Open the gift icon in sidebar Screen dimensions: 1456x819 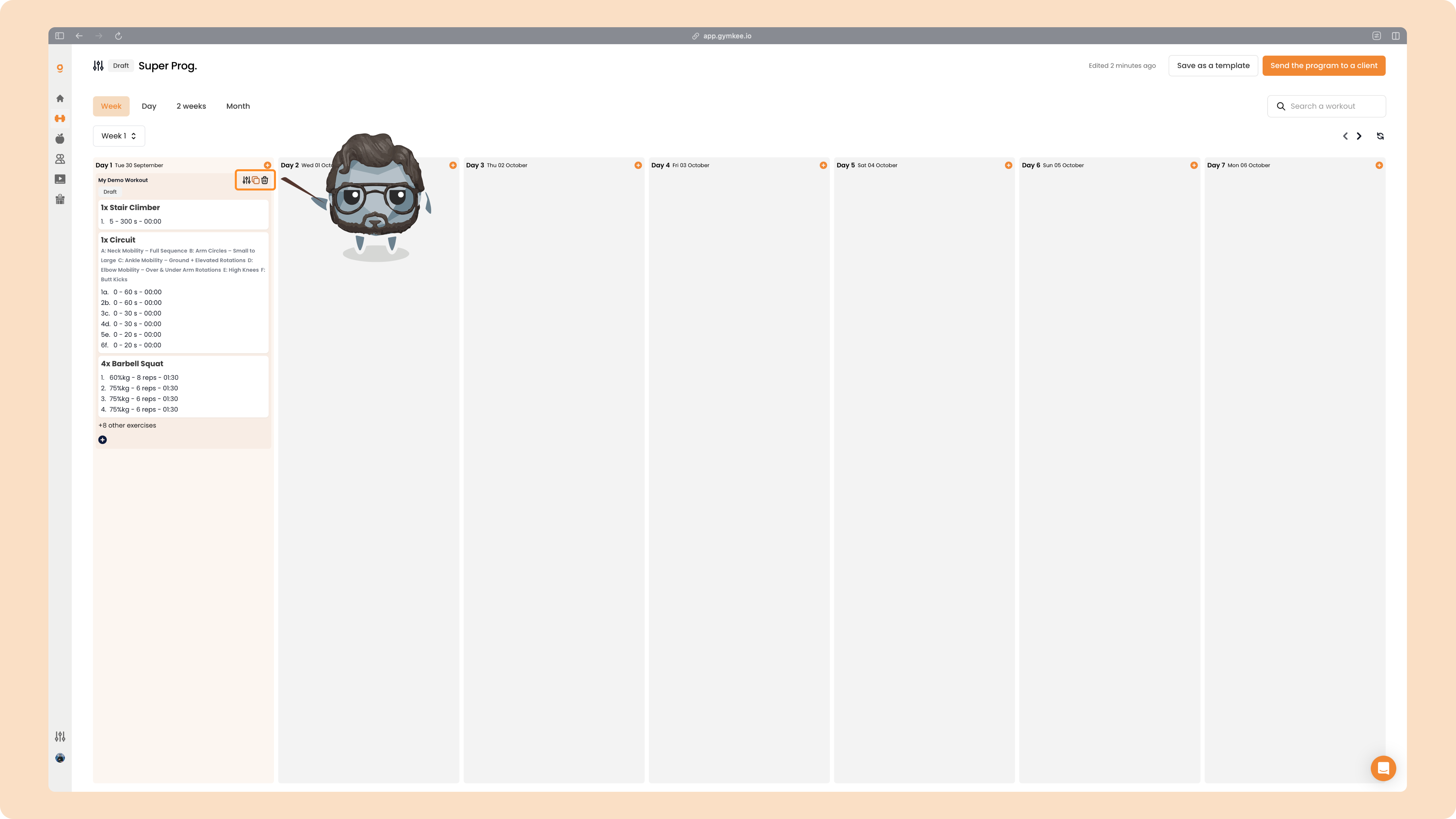(60, 199)
